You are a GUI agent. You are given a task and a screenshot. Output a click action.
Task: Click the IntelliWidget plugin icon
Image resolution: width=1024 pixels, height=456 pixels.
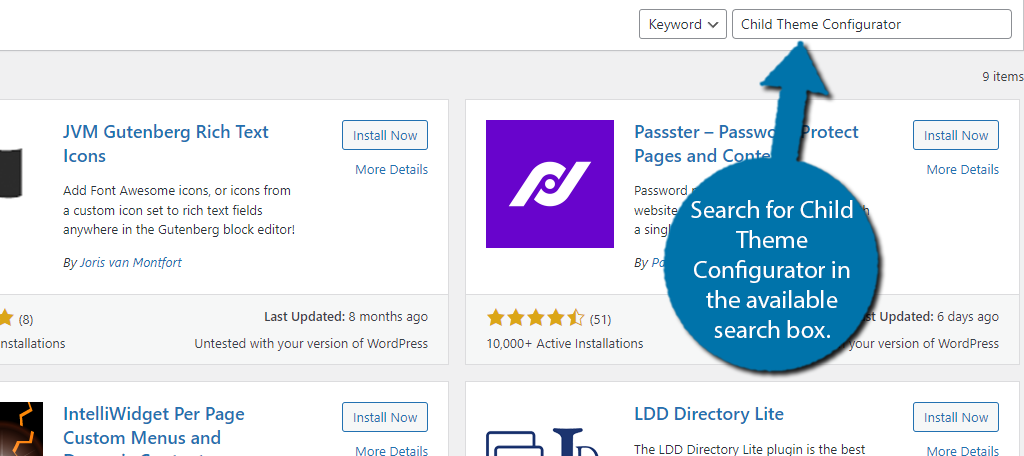pyautogui.click(x=21, y=429)
